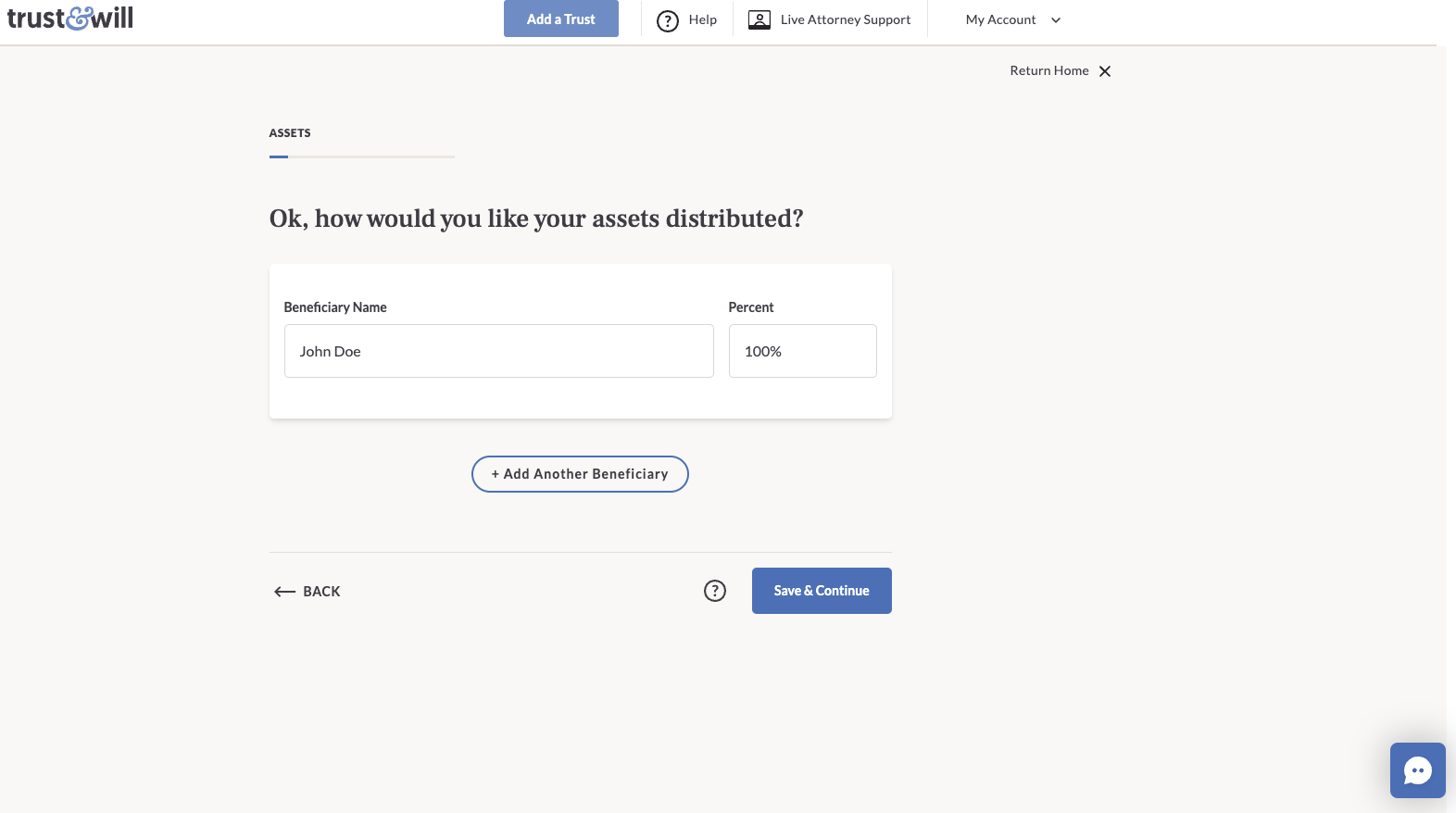The image size is (1456, 813).
Task: Focus the Beneficiary Name field with John Doe
Action: 498,351
